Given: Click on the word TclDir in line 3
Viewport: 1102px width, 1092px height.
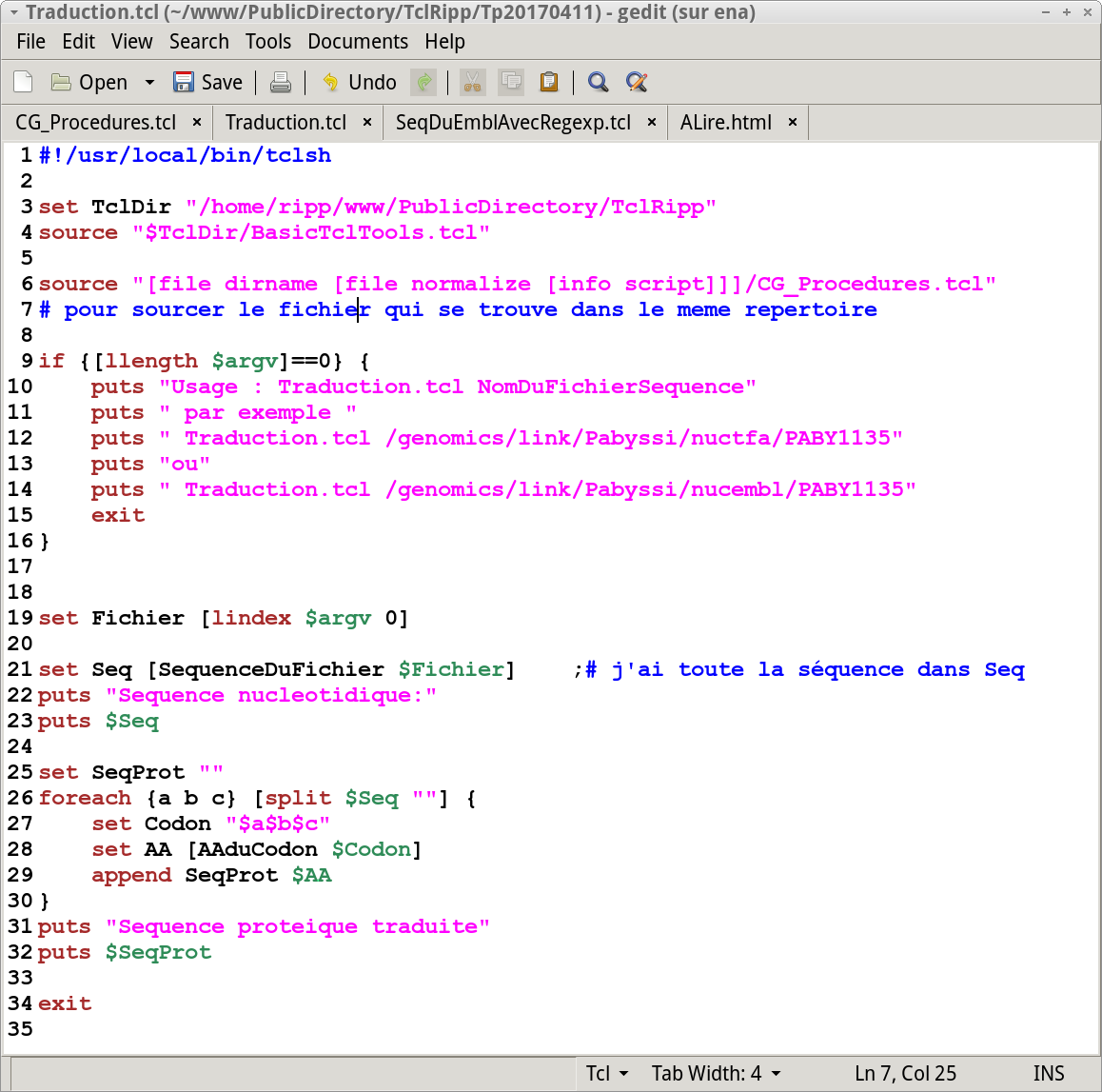Looking at the screenshot, I should pyautogui.click(x=131, y=207).
